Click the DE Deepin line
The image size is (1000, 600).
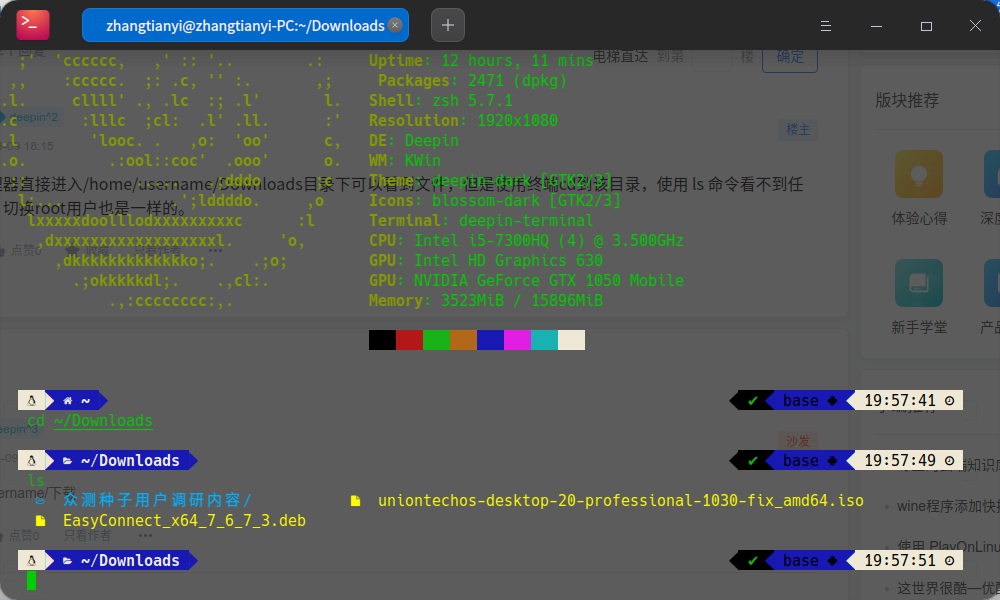click(414, 140)
